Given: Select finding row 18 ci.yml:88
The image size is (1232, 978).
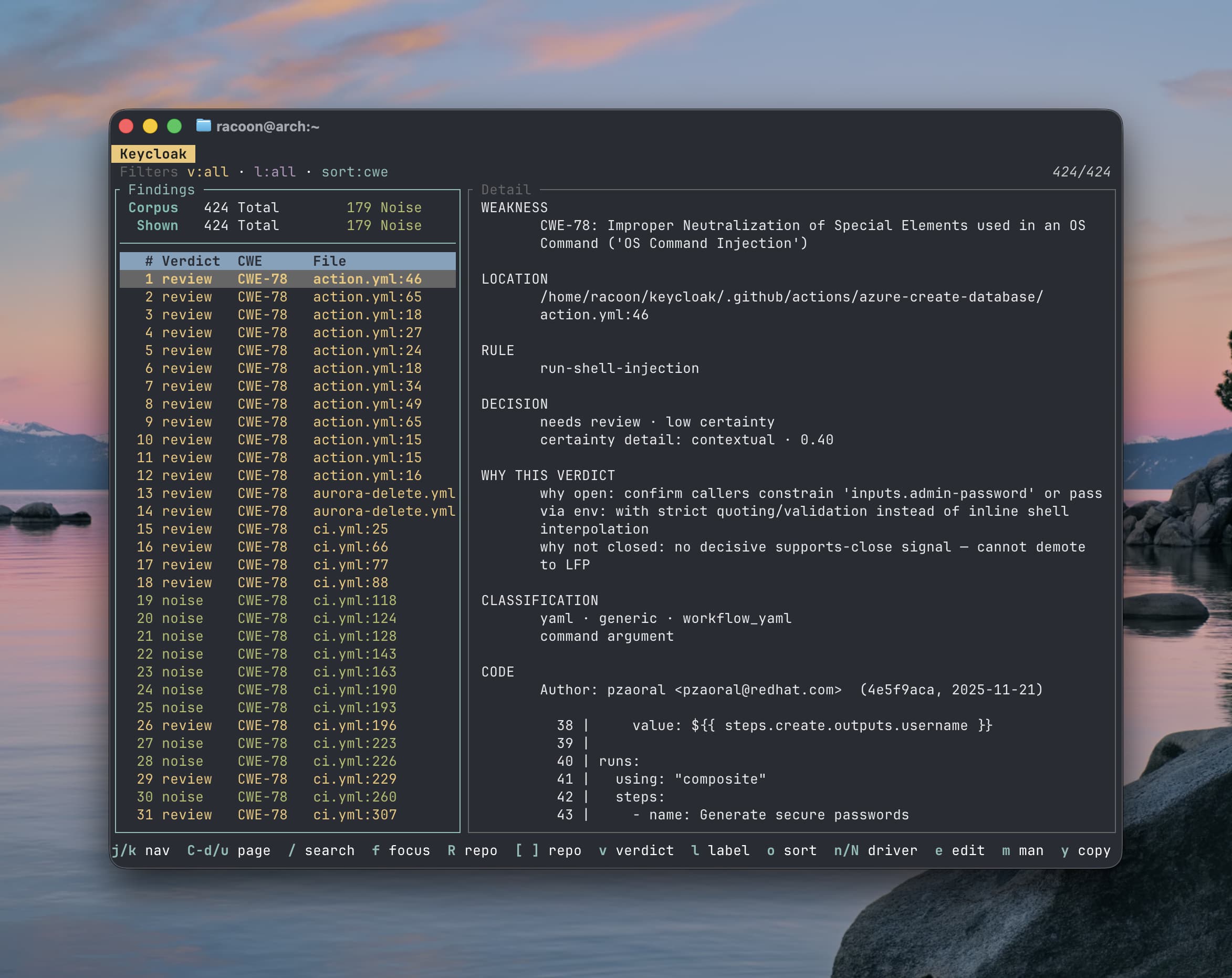Looking at the screenshot, I should pyautogui.click(x=287, y=582).
